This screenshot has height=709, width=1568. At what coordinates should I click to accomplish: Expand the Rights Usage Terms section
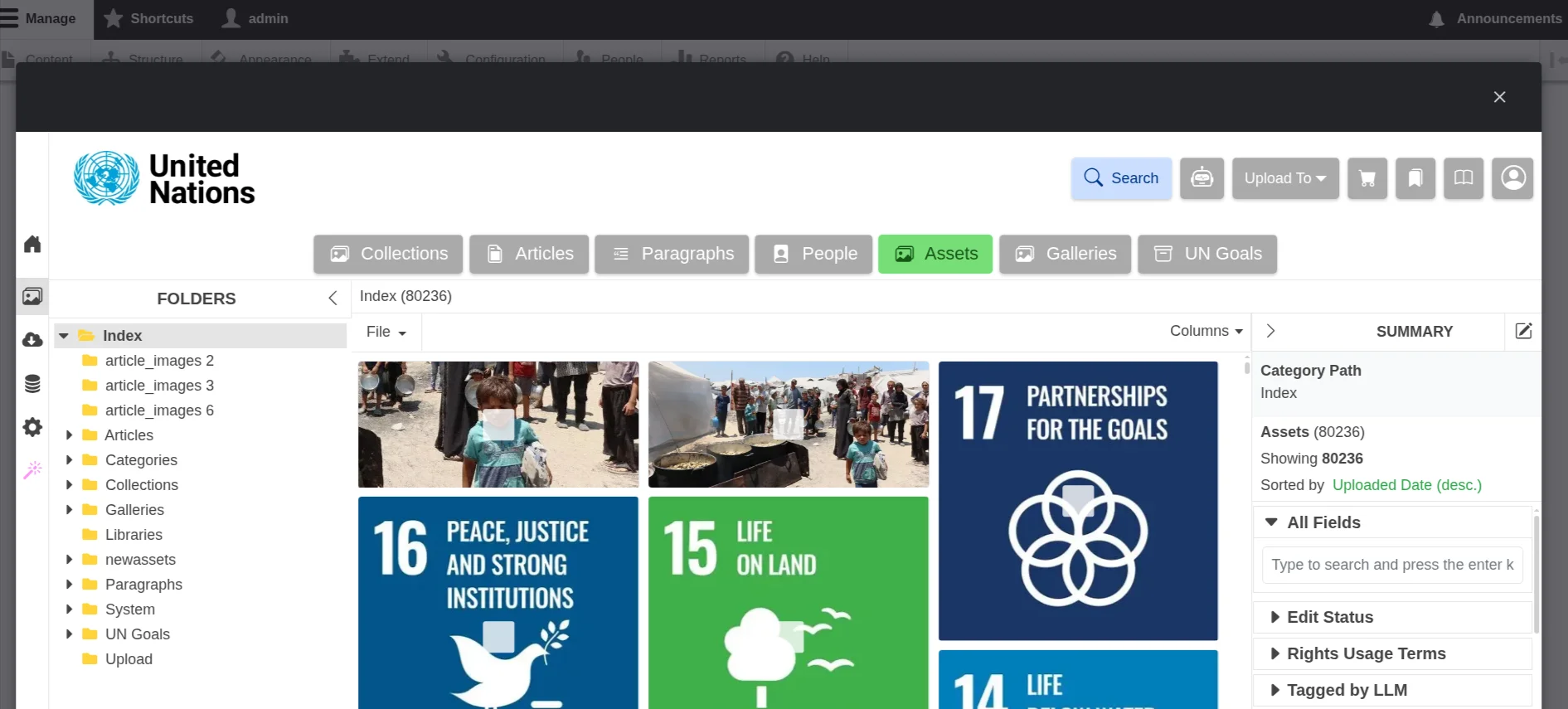(1365, 653)
